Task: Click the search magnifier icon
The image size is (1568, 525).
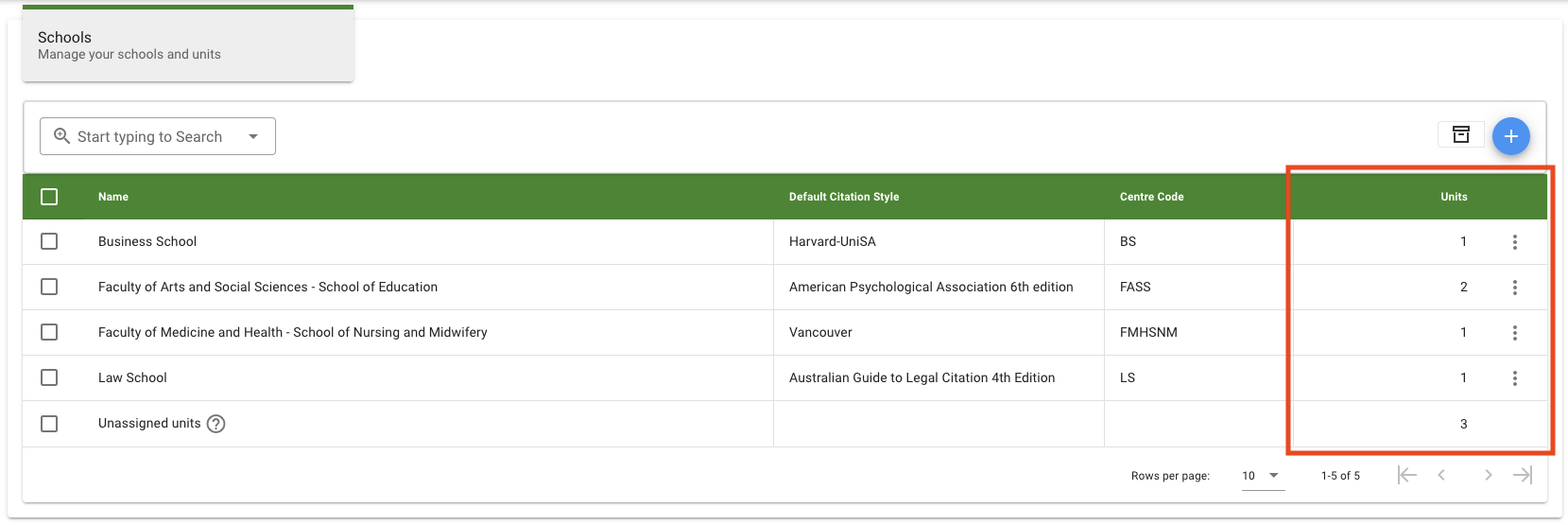Action: [x=62, y=136]
